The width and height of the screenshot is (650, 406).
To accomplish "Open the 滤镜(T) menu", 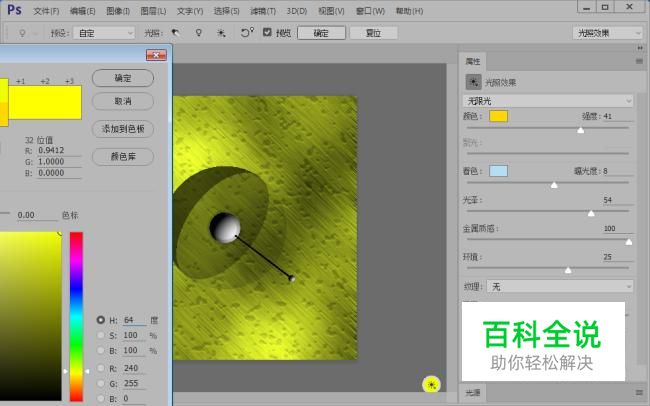I will (263, 11).
